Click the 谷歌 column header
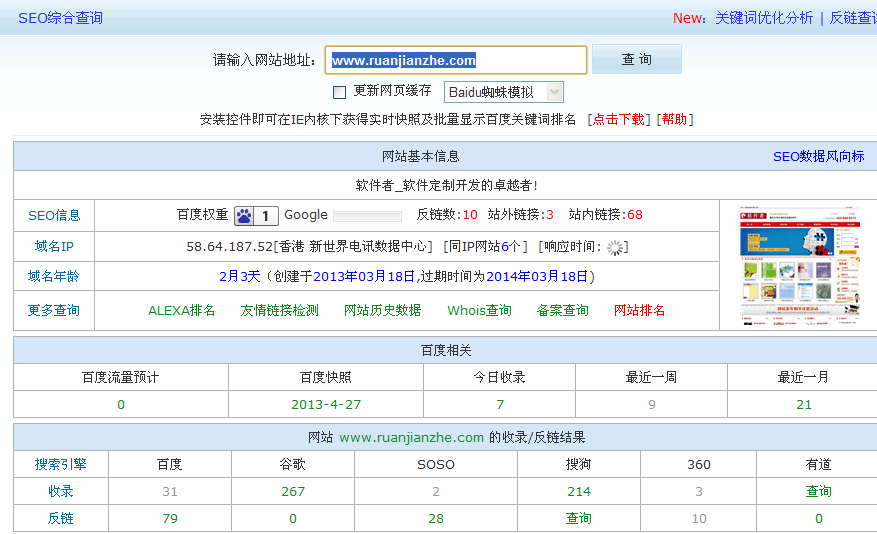Viewport: 877px width, 534px height. 293,465
